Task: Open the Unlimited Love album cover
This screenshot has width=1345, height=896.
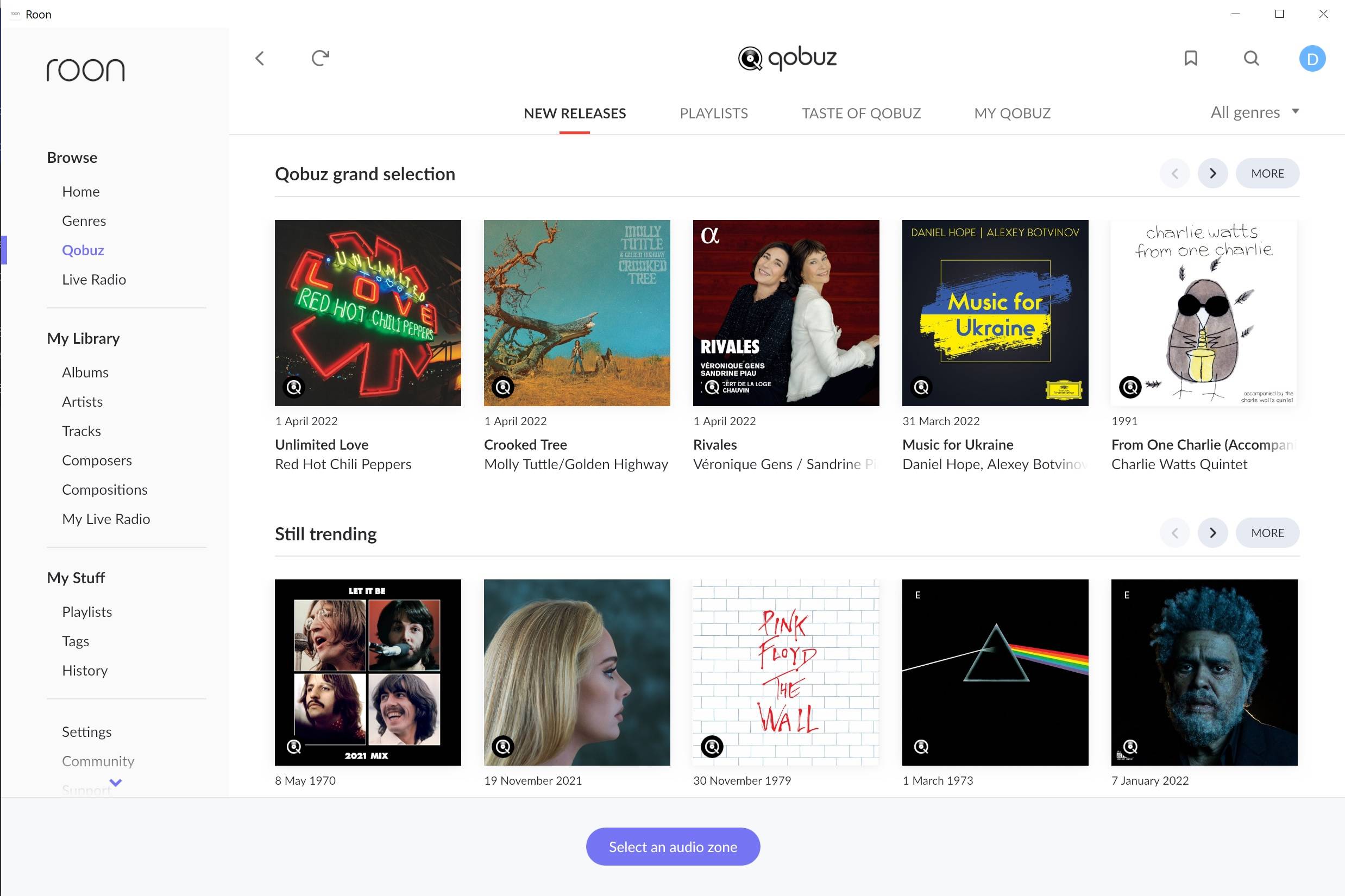Action: pos(368,313)
